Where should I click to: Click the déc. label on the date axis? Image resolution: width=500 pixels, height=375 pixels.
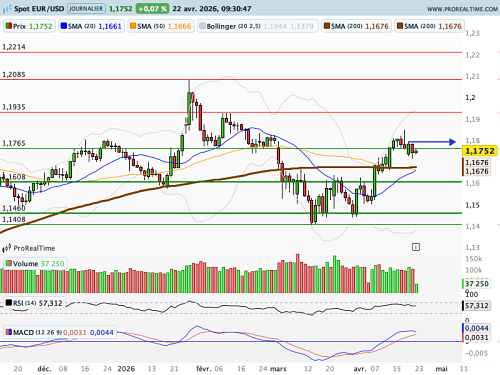(x=44, y=369)
